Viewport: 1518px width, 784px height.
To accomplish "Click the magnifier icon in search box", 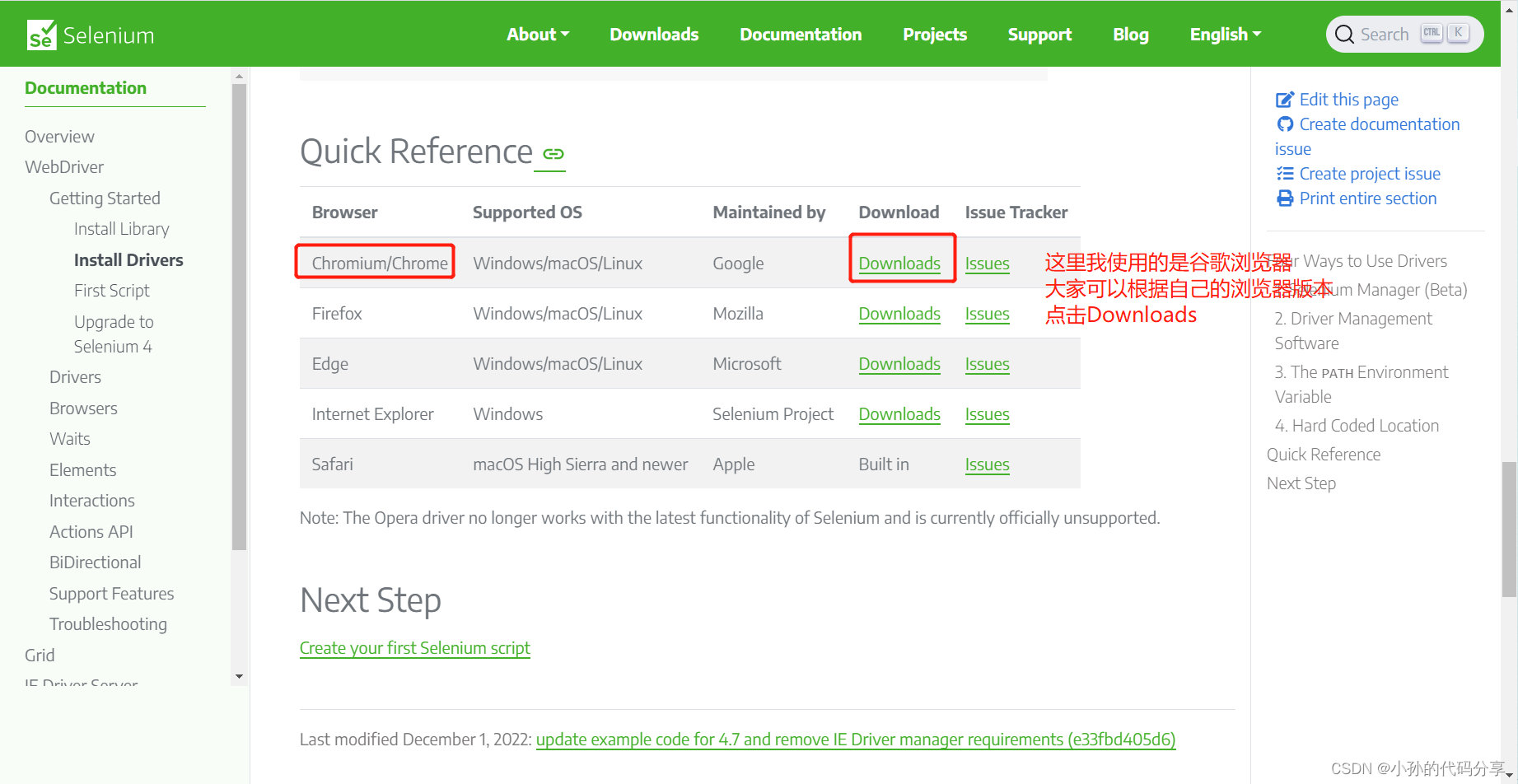I will click(x=1344, y=35).
